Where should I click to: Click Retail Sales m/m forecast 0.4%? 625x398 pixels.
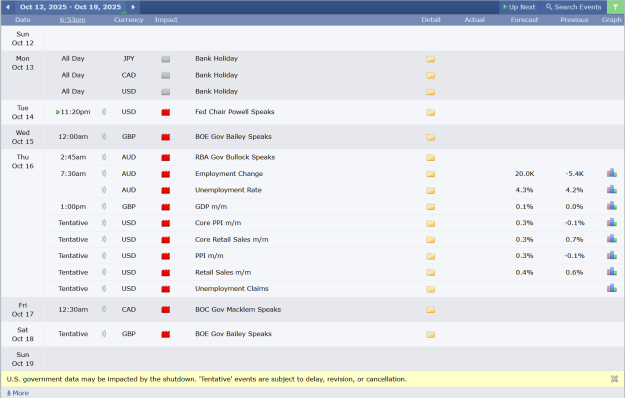coord(524,273)
